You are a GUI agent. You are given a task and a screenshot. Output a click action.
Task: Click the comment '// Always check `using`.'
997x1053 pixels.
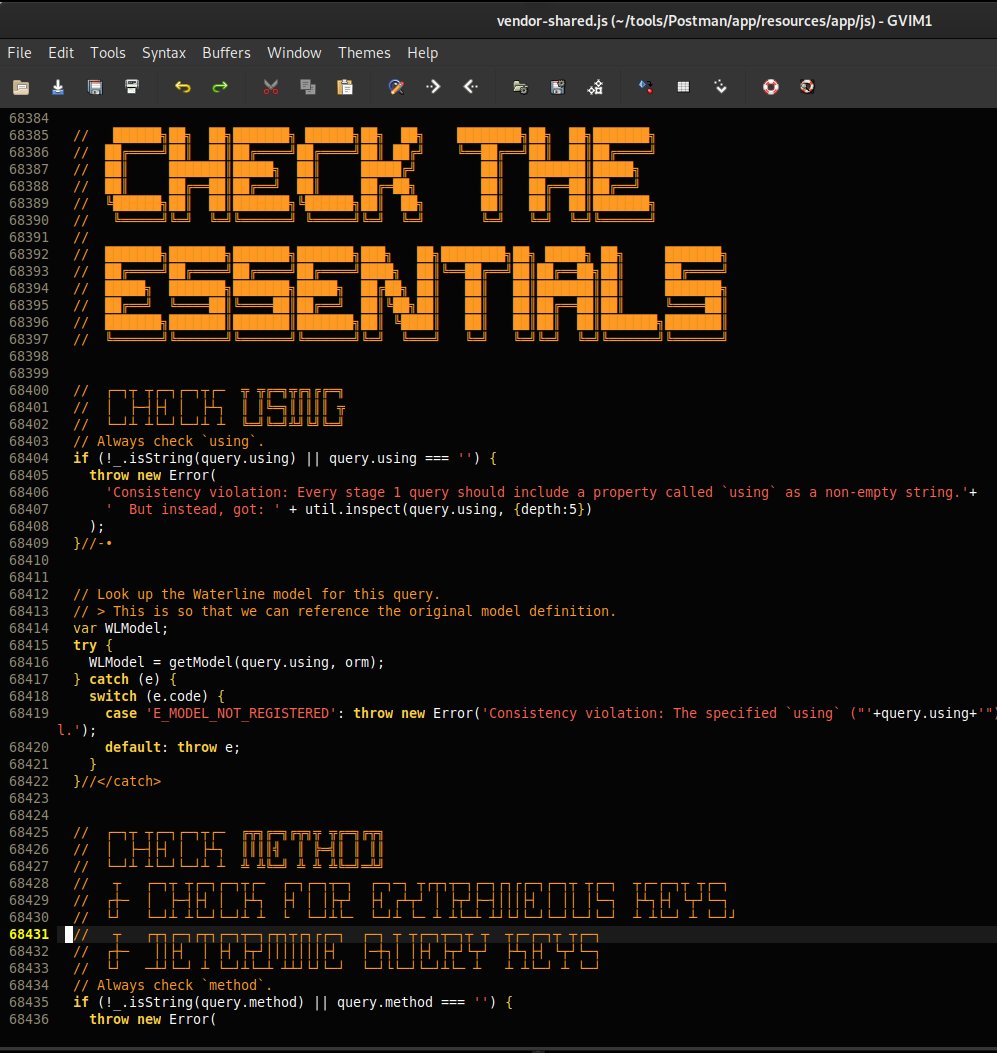[169, 441]
